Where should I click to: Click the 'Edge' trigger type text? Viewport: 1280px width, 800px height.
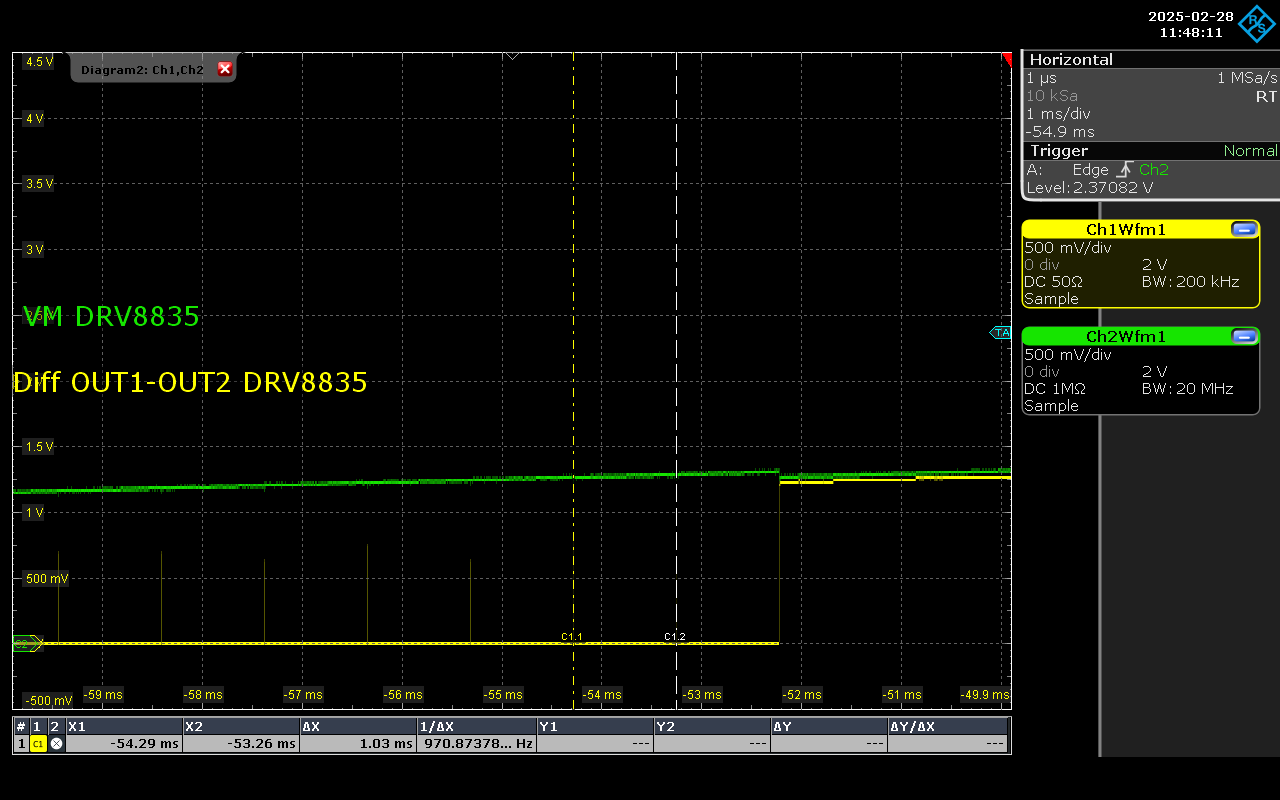pos(1091,170)
